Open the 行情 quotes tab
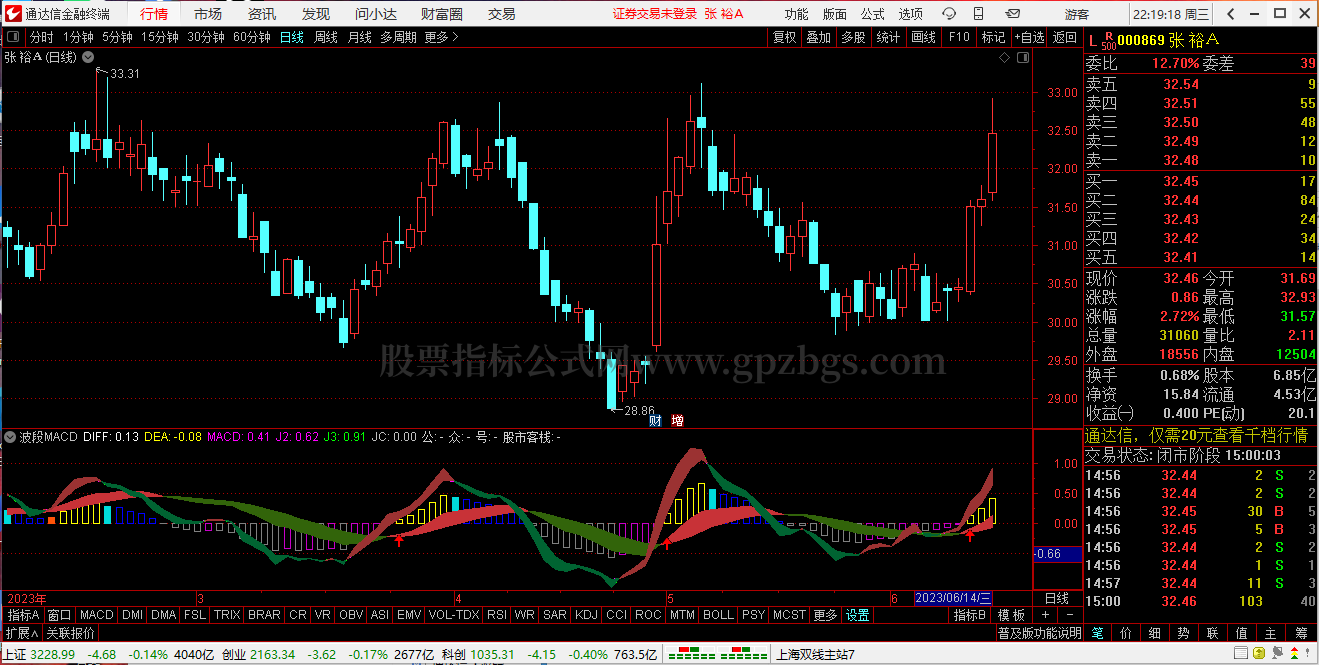Screen dimensions: 1319x665 [154, 14]
